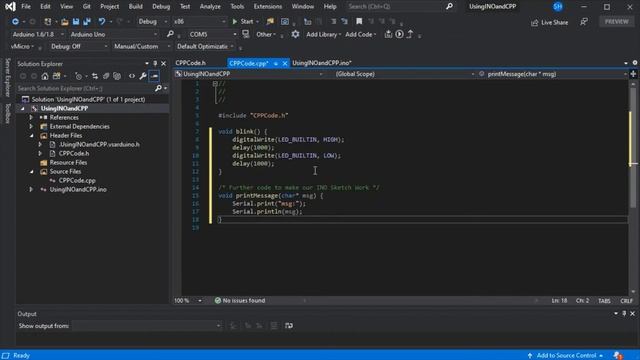Click the Undo arrow icon
Viewport: 640px width, 360px height.
coord(102,21)
